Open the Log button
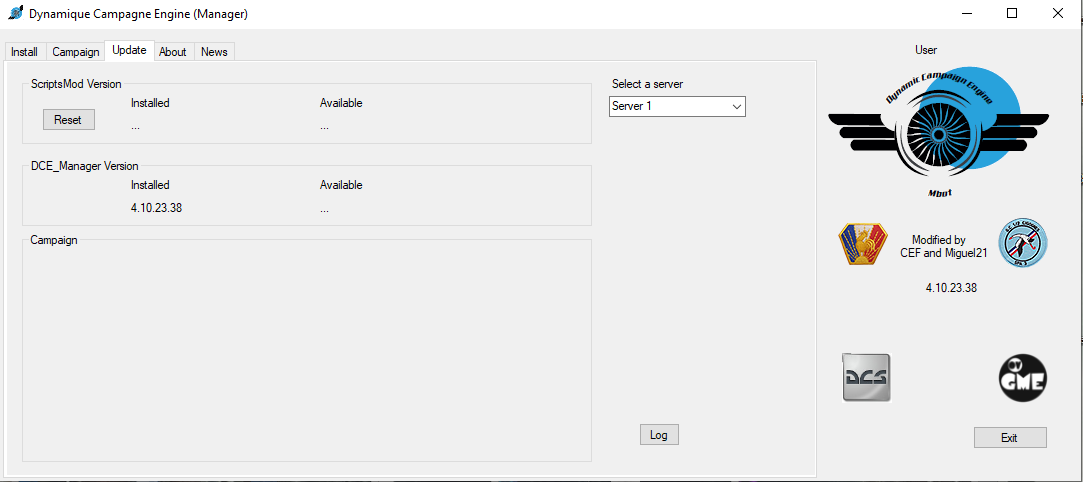Image resolution: width=1083 pixels, height=482 pixels. [x=659, y=435]
